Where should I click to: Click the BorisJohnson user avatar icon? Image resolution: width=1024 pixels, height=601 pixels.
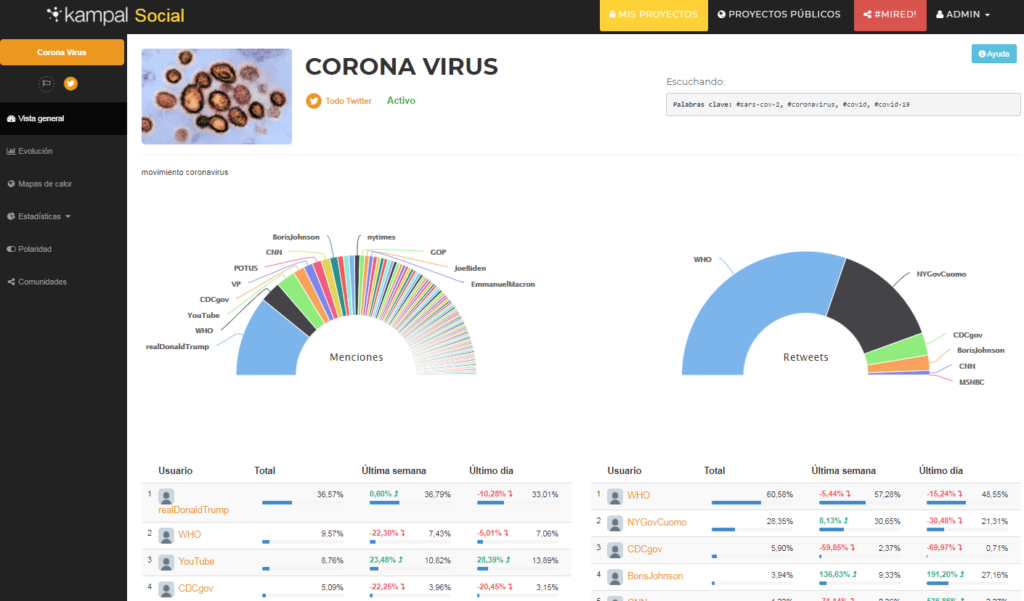[x=615, y=576]
